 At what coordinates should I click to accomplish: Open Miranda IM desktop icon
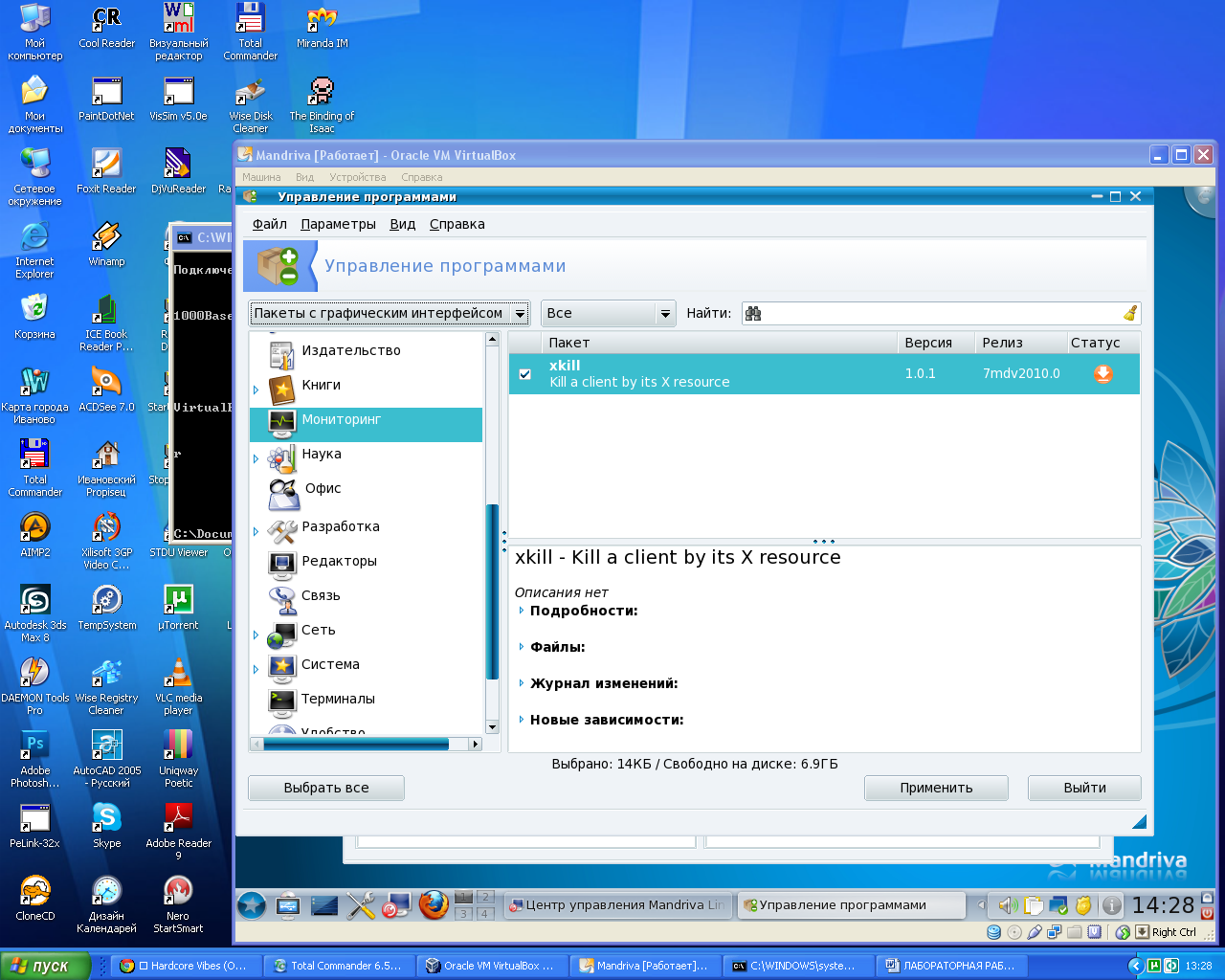[x=323, y=27]
